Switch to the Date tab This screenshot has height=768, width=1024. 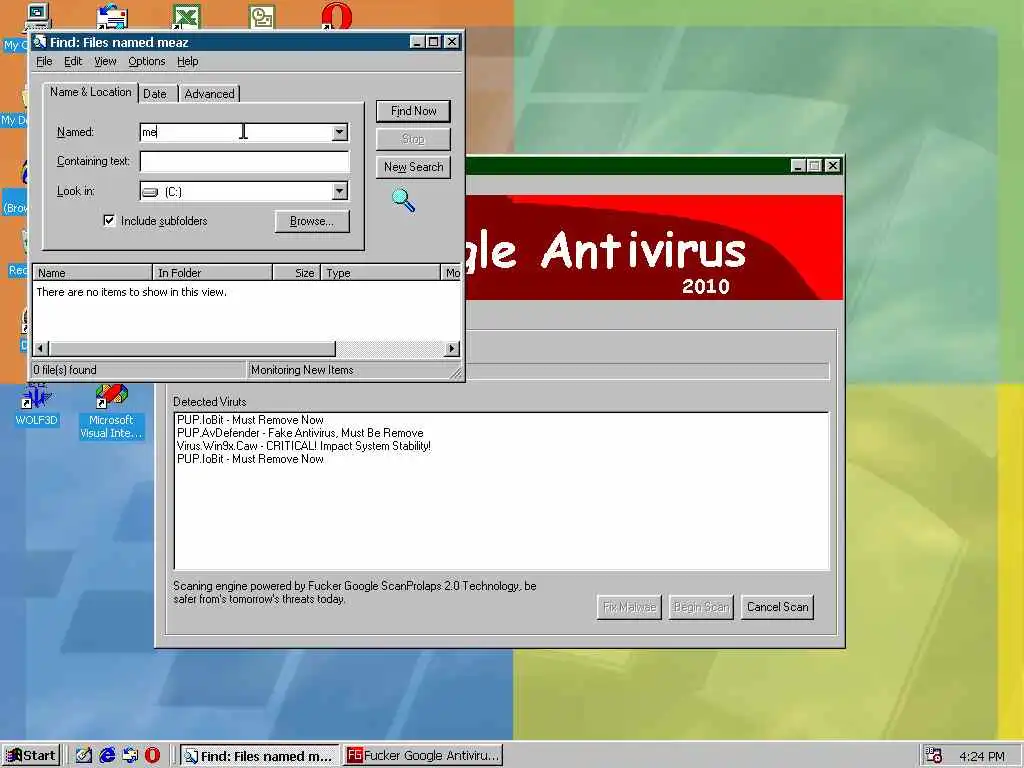tap(155, 93)
